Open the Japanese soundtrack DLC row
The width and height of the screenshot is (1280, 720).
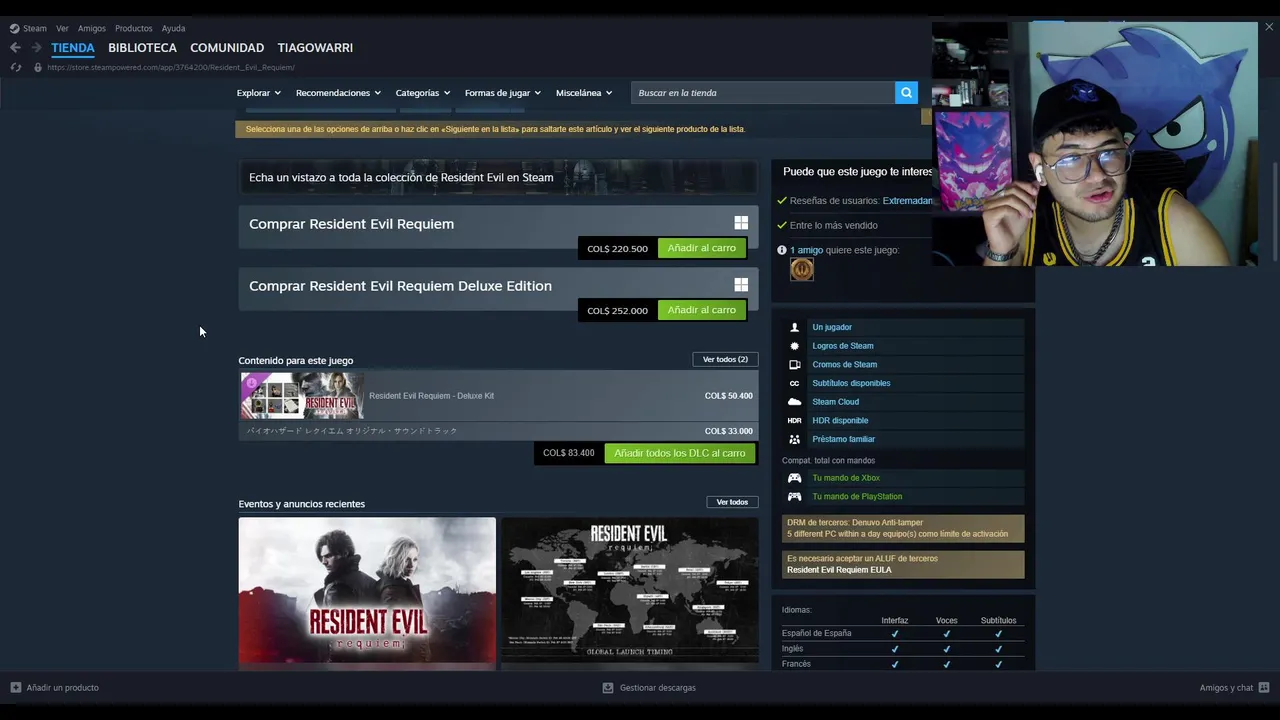(498, 431)
